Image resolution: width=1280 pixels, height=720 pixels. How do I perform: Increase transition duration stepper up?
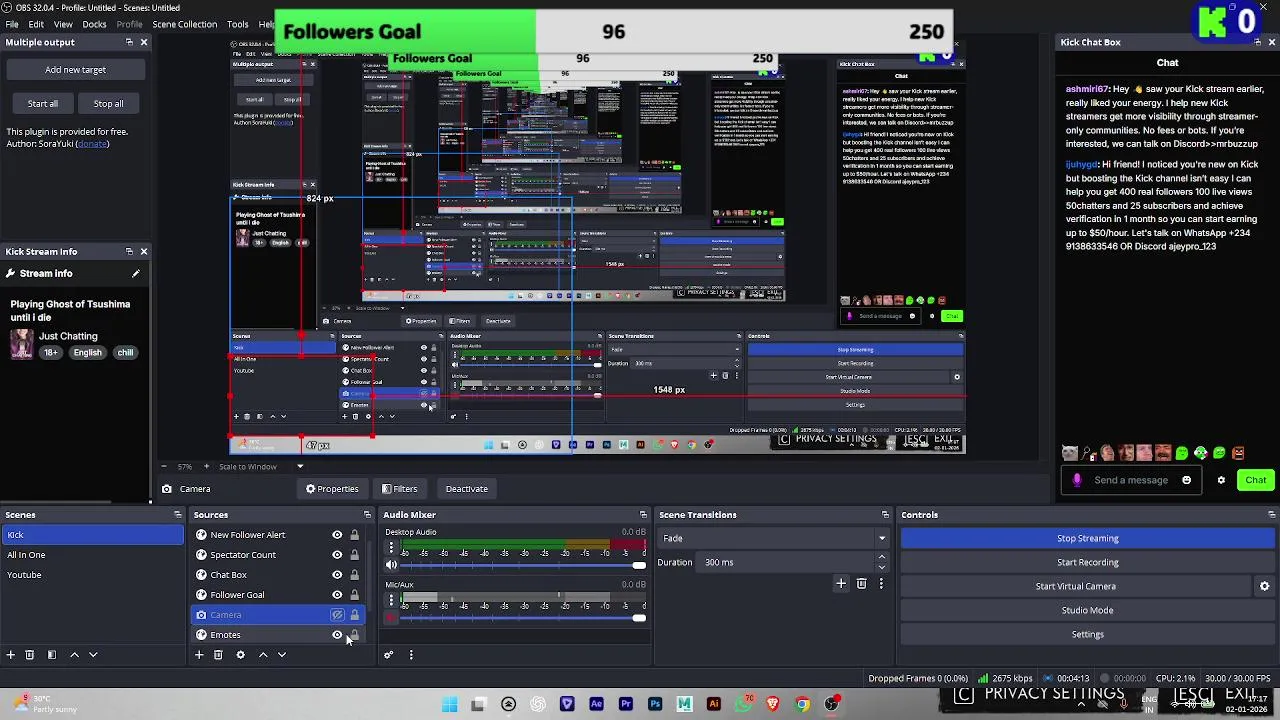(882, 559)
